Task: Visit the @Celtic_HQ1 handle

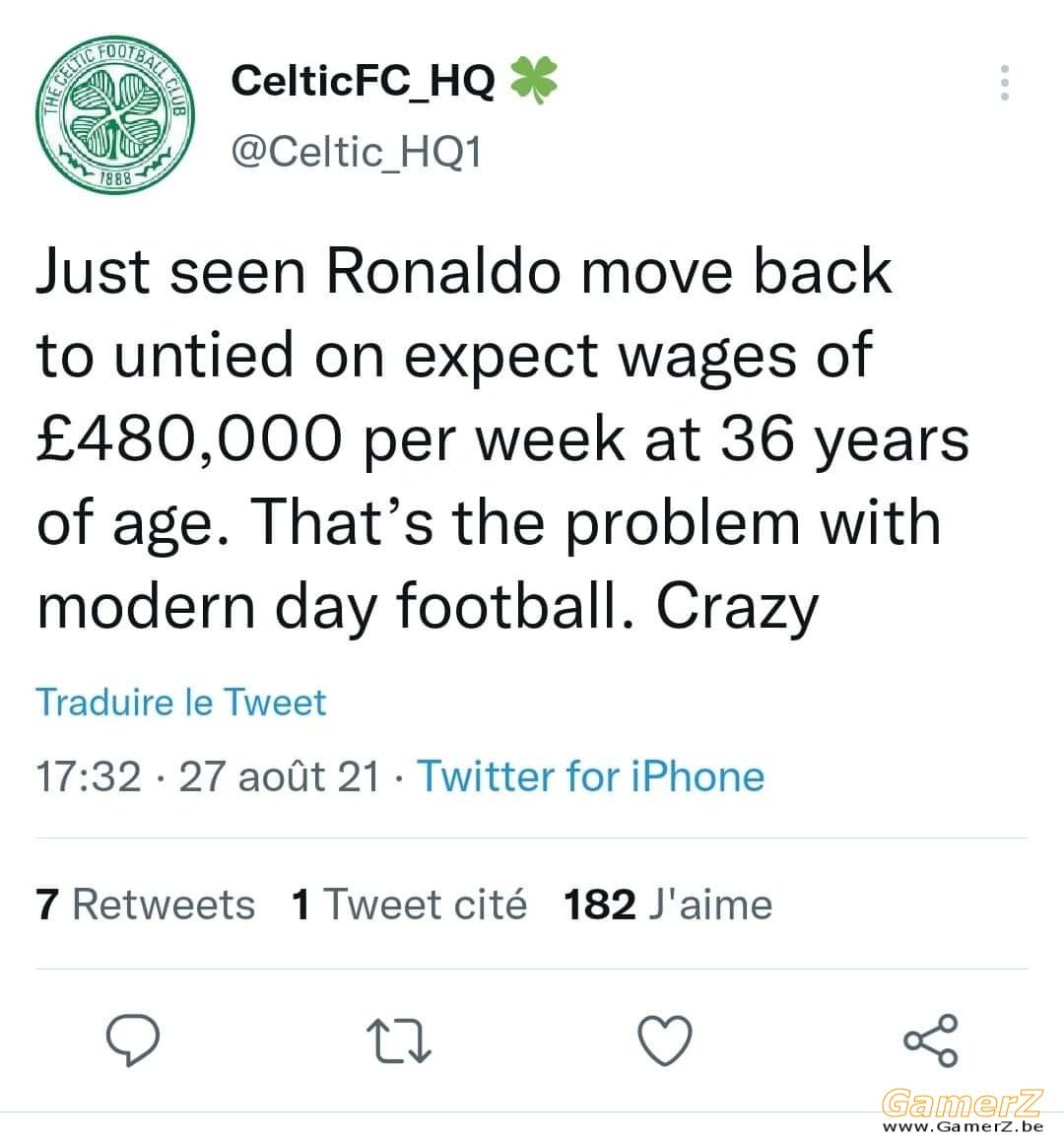Action: click(356, 152)
